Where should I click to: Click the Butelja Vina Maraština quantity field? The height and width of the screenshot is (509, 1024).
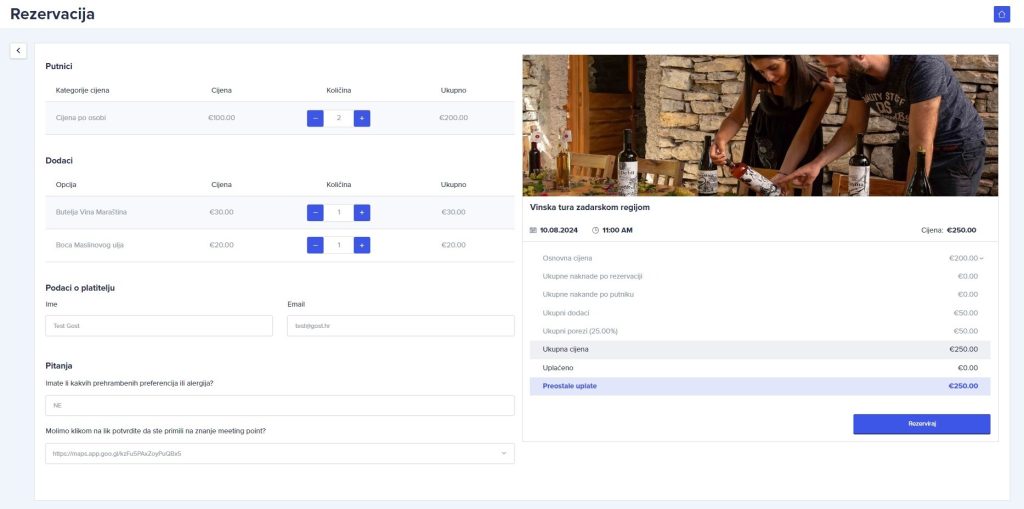pyautogui.click(x=339, y=212)
